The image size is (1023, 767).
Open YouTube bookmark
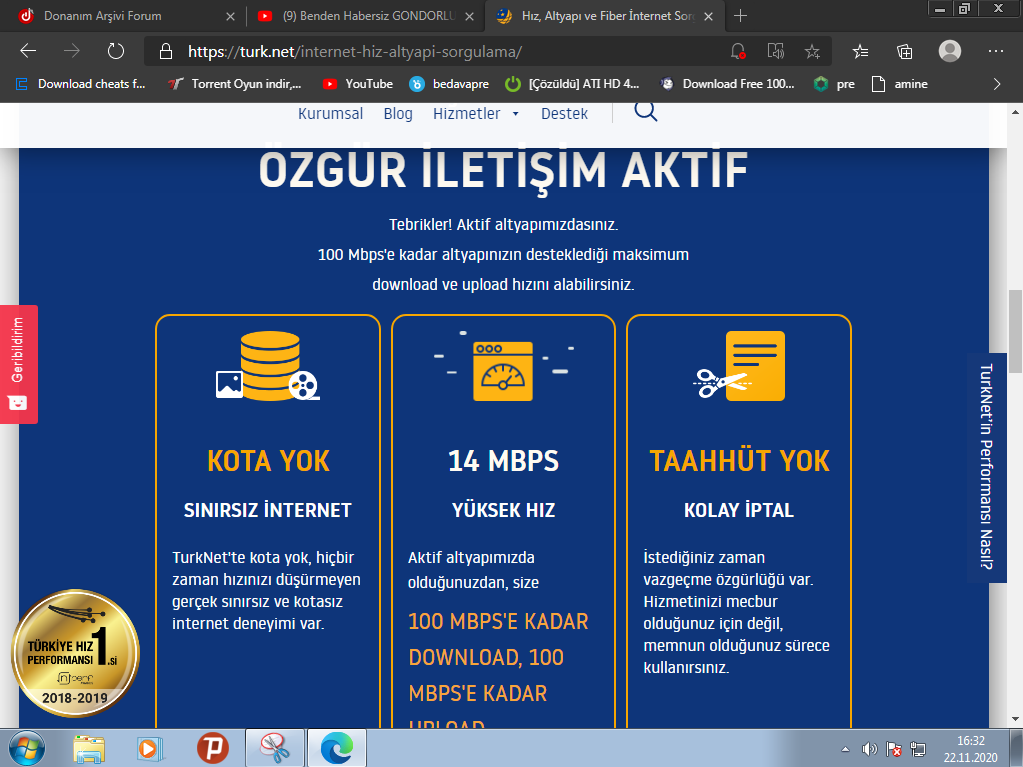tap(358, 83)
